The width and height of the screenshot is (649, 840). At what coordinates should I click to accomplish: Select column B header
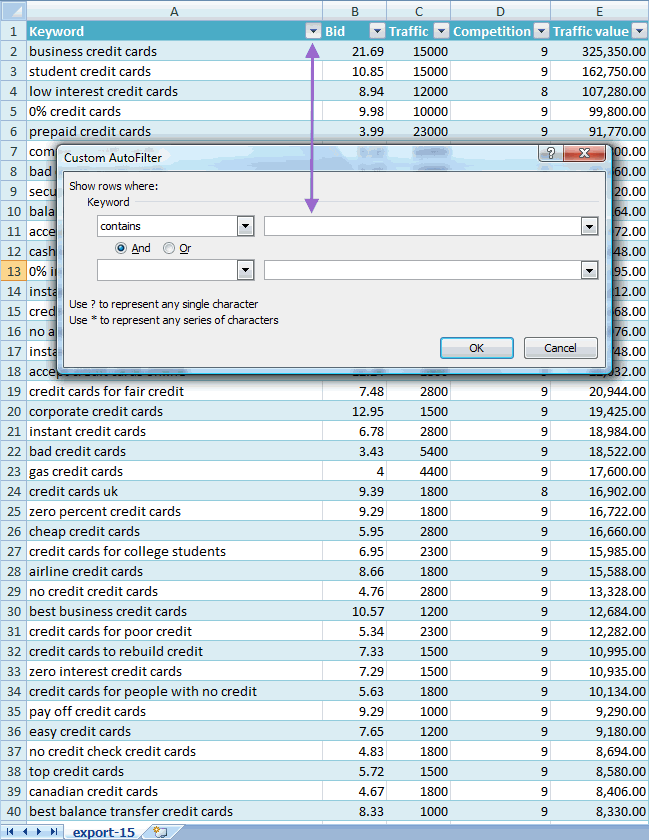coord(354,11)
